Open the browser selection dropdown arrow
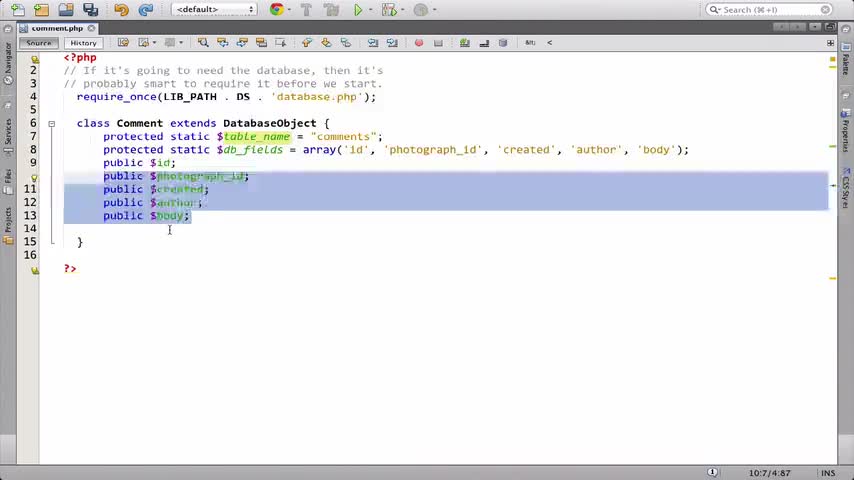The width and height of the screenshot is (854, 480). point(289,10)
